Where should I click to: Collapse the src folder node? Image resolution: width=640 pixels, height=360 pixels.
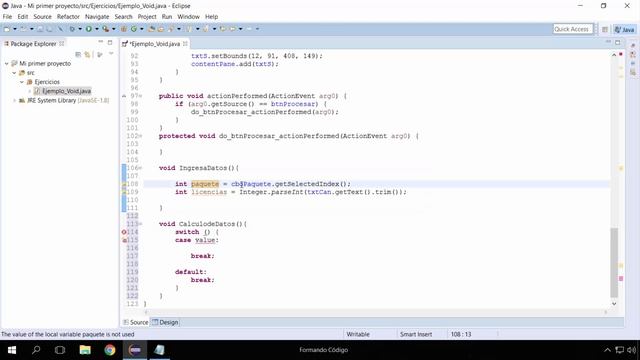click(x=14, y=73)
